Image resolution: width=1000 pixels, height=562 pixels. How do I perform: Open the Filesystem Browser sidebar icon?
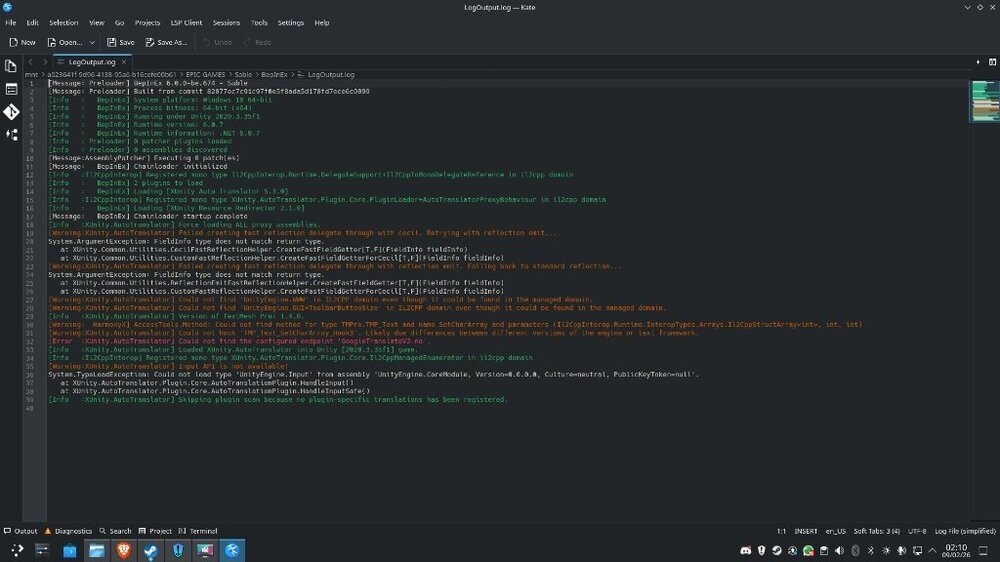pos(11,89)
